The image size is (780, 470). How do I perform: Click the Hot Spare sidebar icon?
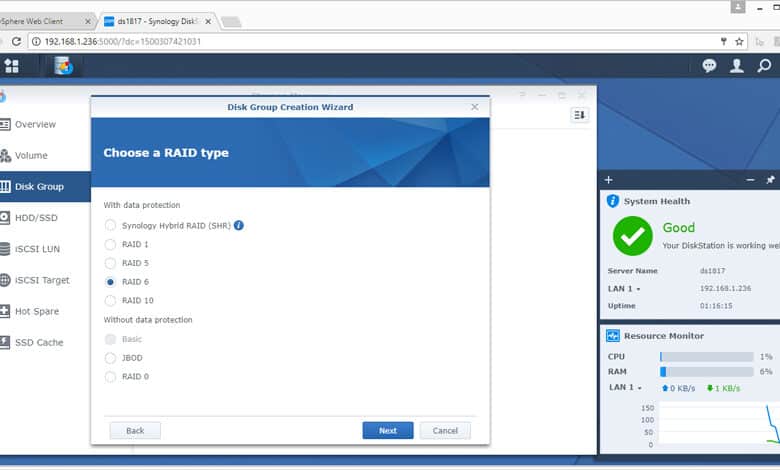(5, 311)
